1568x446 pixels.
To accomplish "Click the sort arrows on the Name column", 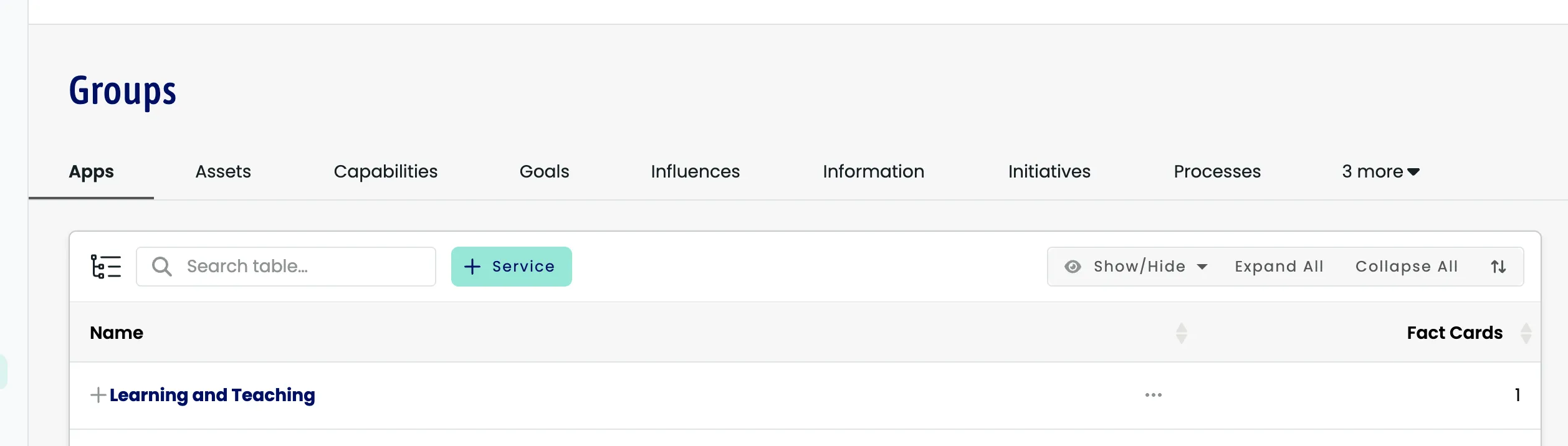I will 1181,333.
